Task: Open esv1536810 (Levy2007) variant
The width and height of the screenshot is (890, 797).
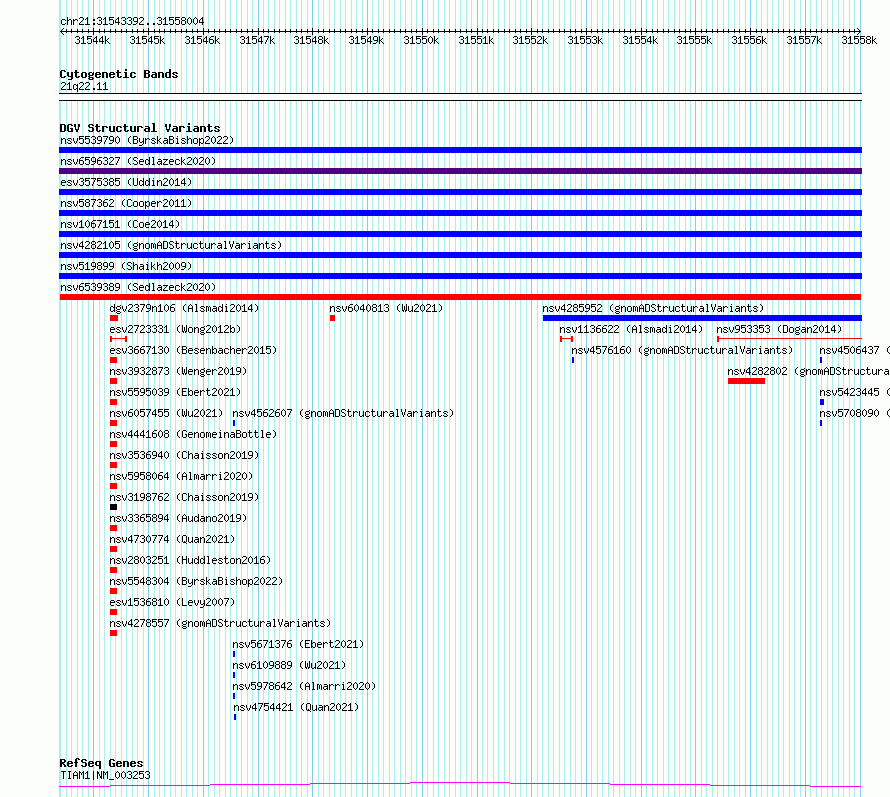Action: (172, 602)
